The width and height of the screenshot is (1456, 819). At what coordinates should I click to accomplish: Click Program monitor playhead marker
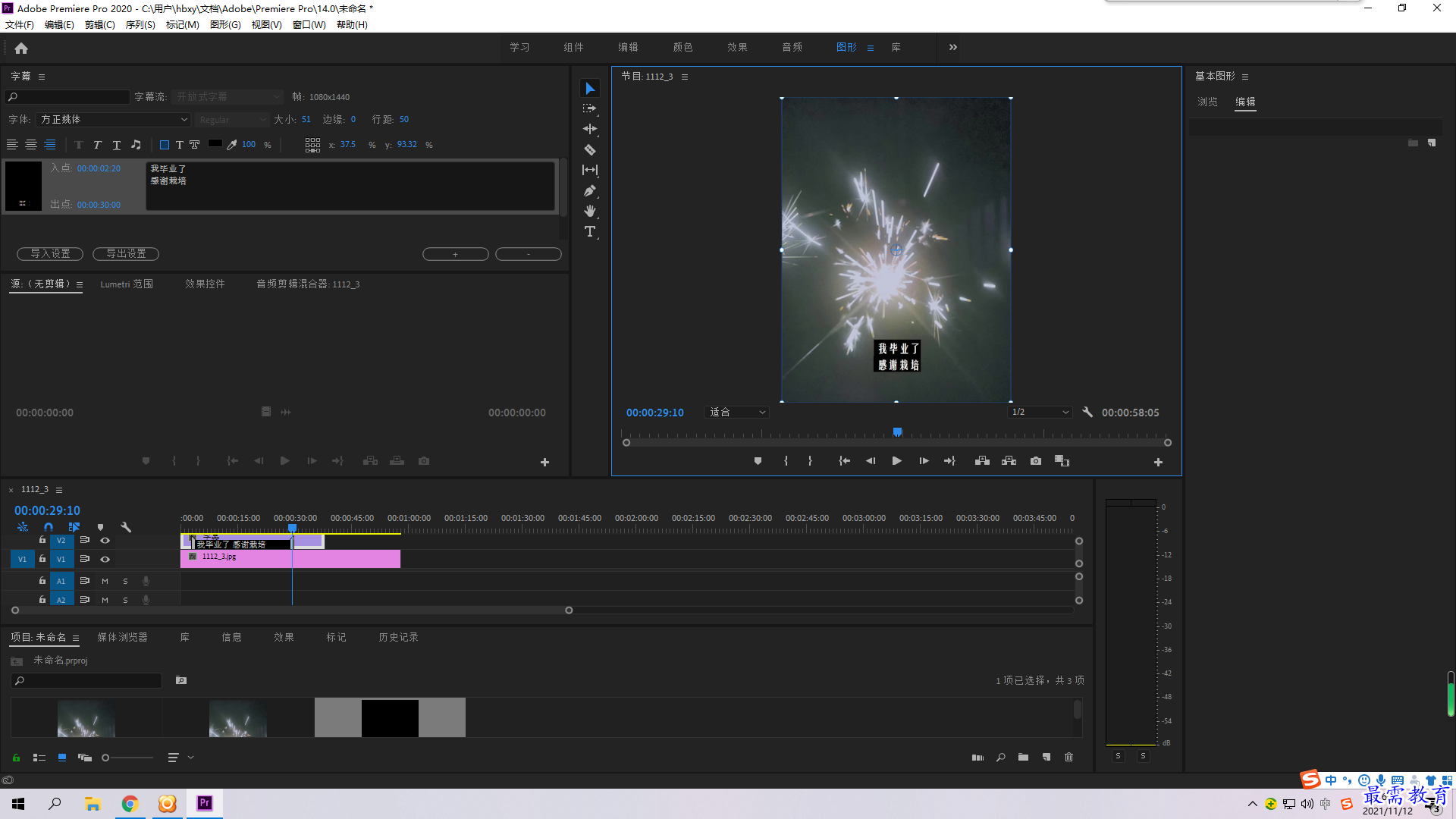coord(897,431)
